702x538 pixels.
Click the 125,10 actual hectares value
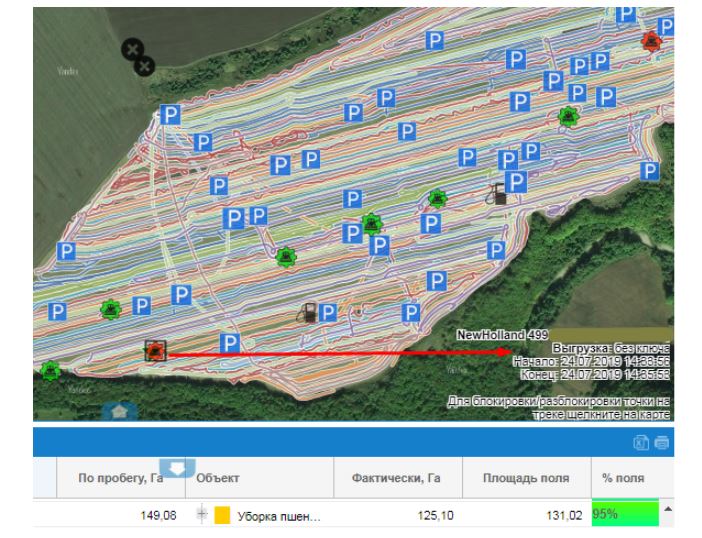(436, 516)
